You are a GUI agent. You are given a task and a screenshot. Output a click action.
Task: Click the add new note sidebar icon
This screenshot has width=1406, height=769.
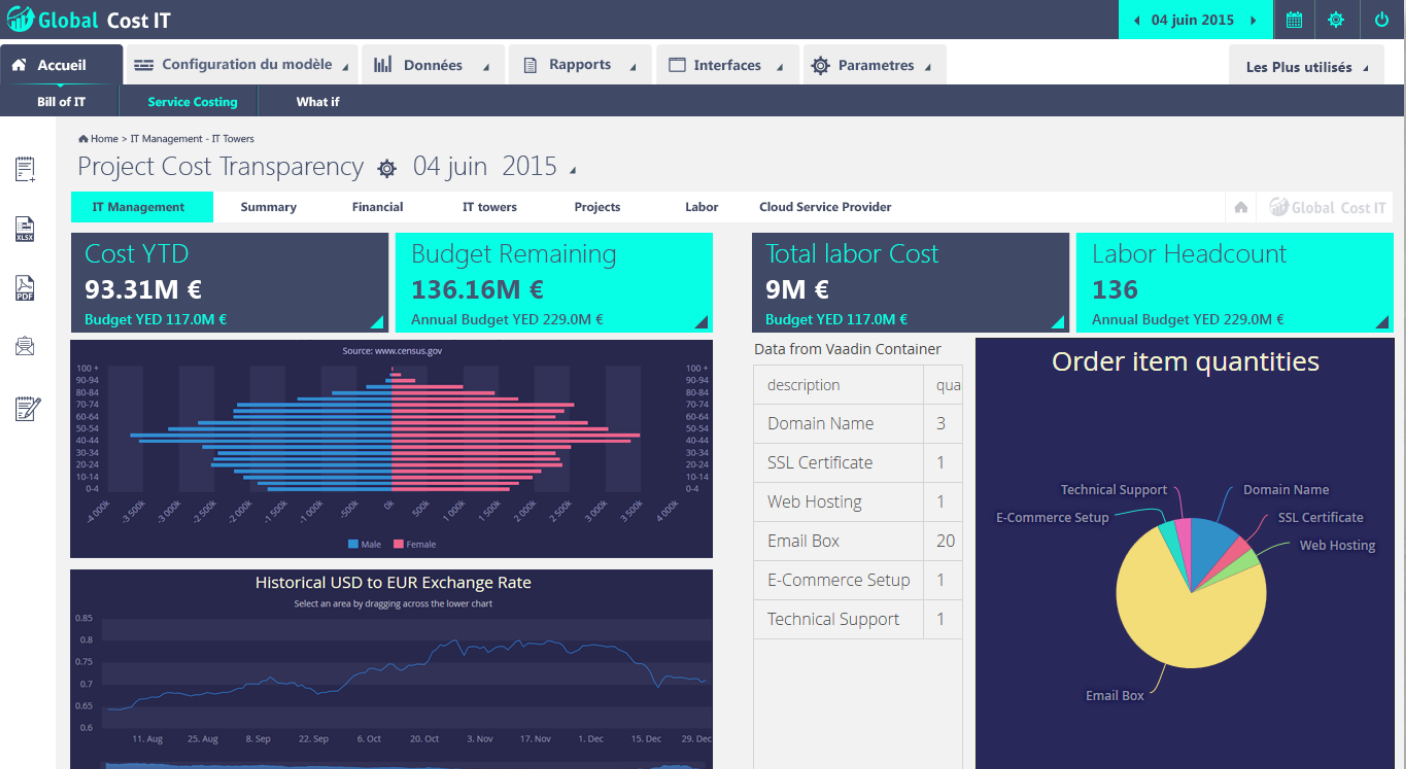[26, 170]
